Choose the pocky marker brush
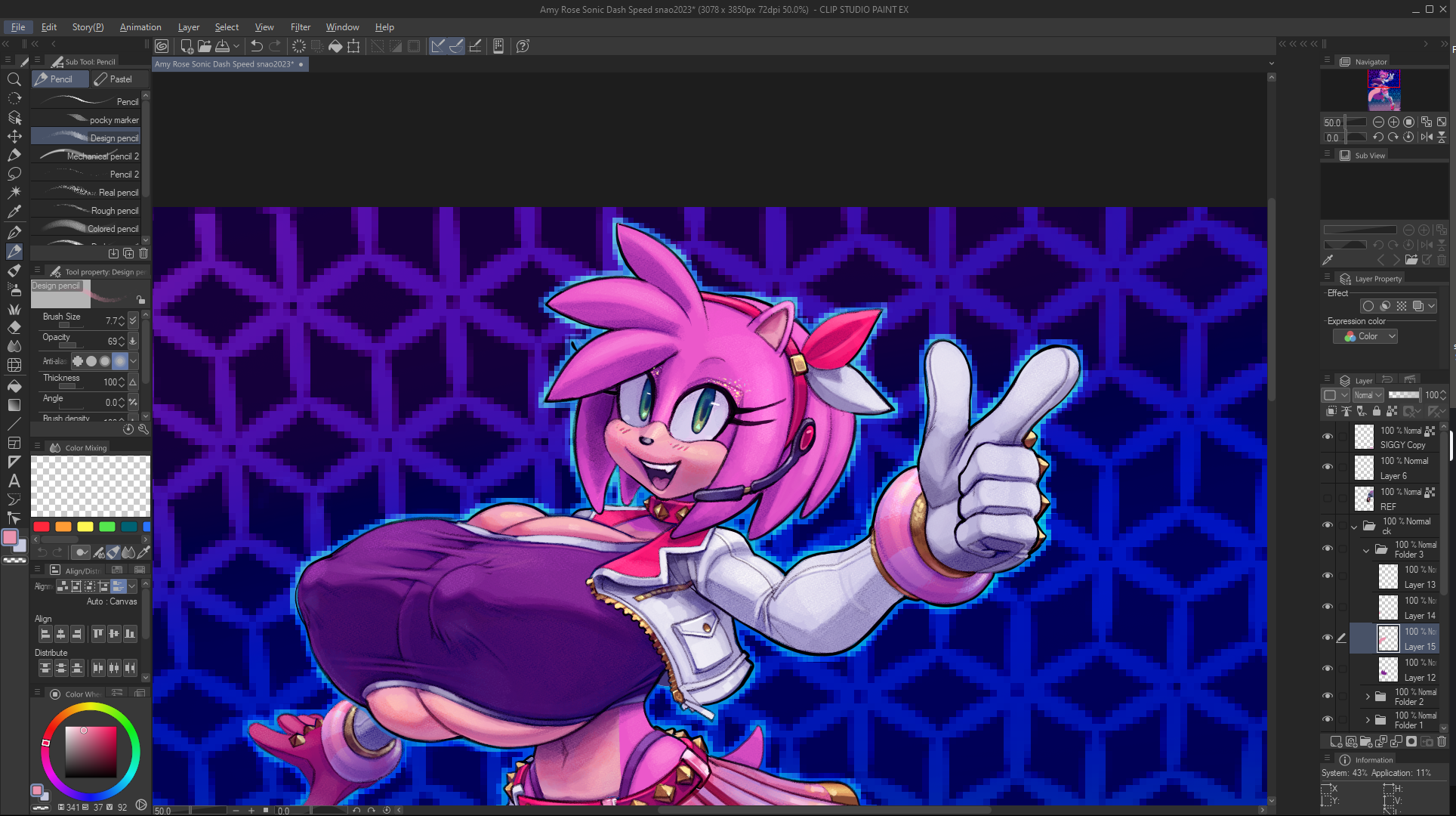Viewport: 1456px width, 816px height. 86,120
